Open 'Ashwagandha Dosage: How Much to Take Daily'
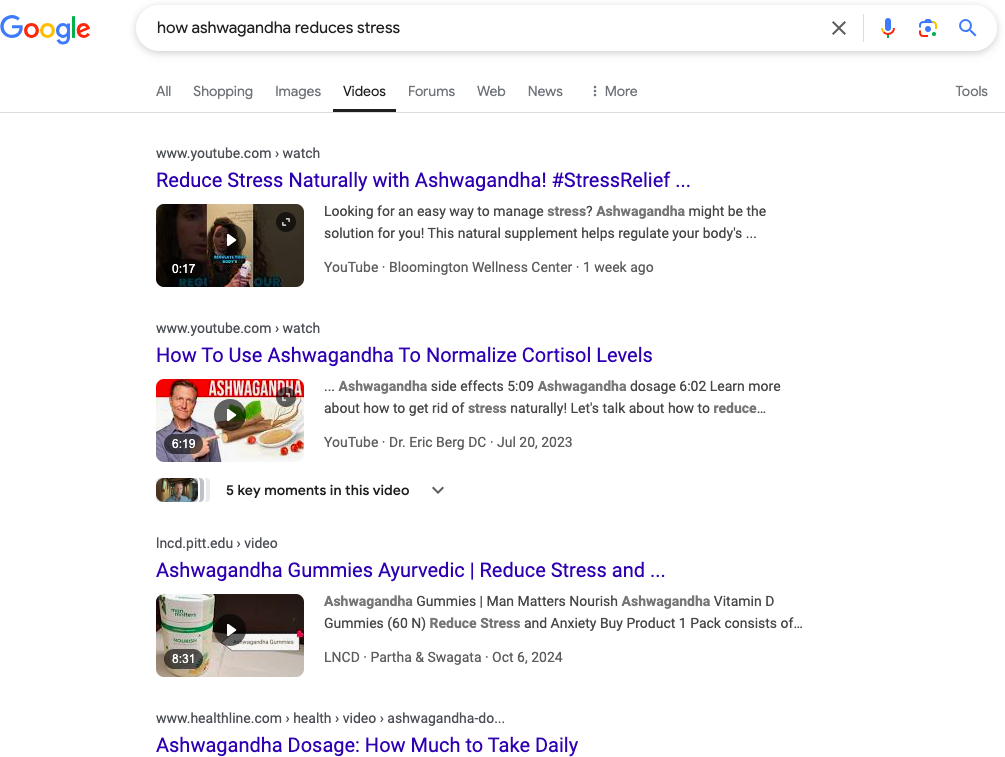 point(367,745)
